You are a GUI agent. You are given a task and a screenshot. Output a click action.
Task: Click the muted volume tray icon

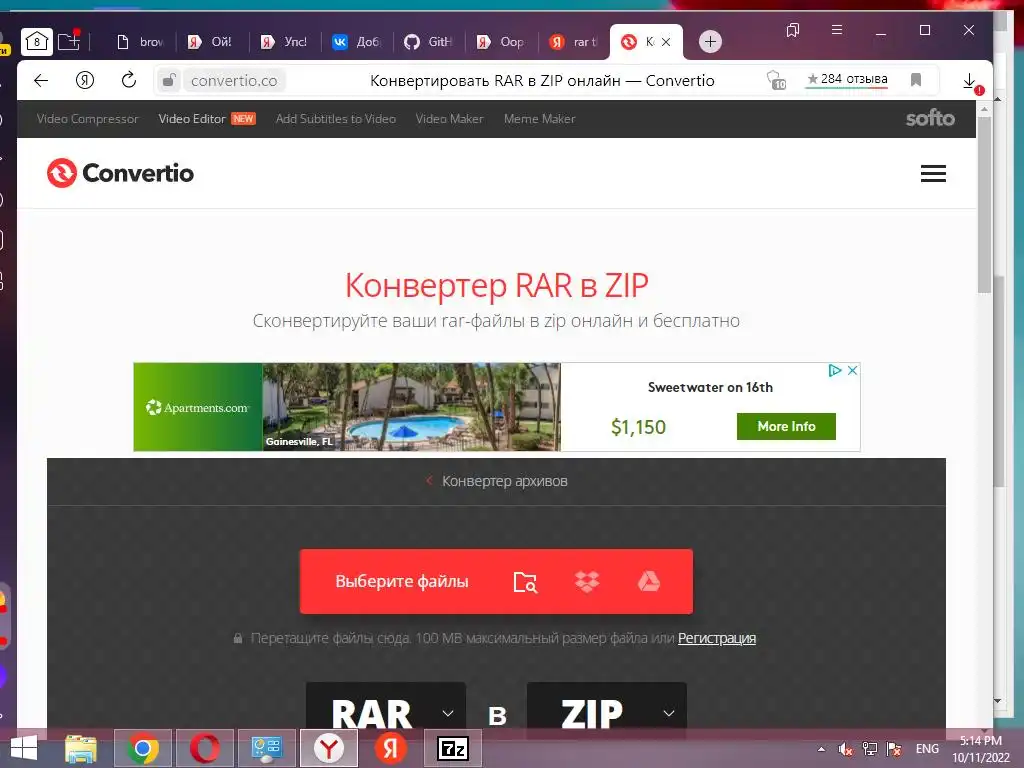tap(846, 749)
